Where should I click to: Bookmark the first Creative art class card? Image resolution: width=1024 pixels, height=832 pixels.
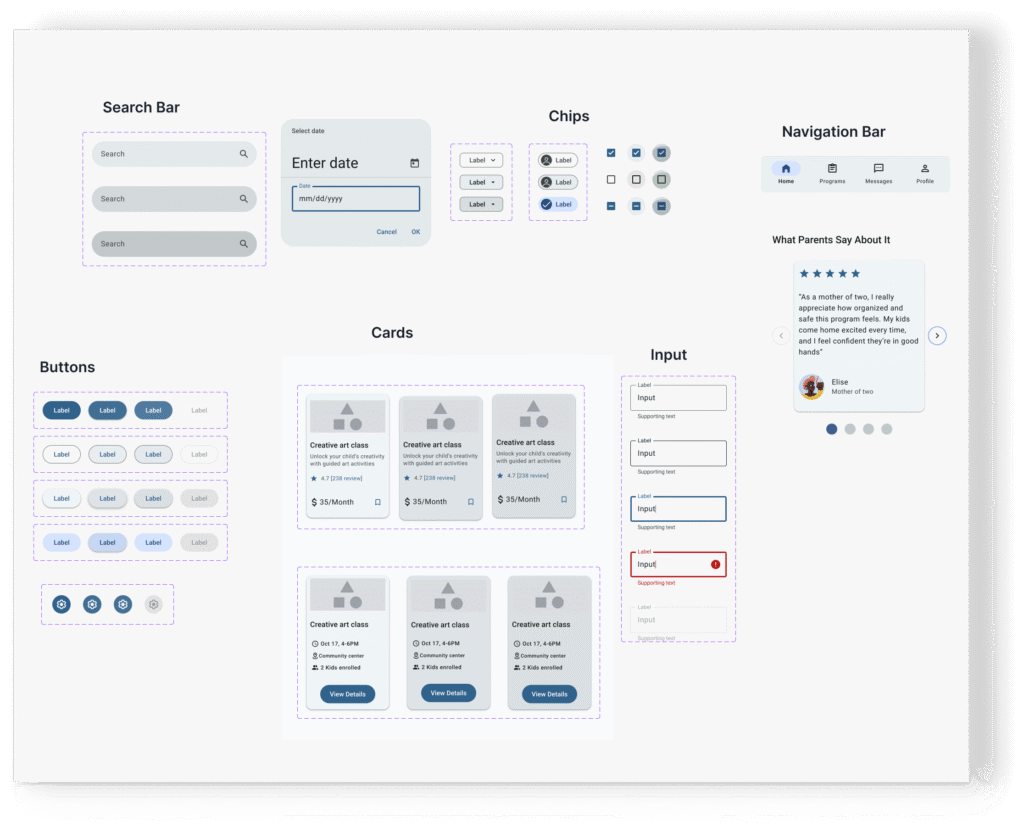(377, 502)
